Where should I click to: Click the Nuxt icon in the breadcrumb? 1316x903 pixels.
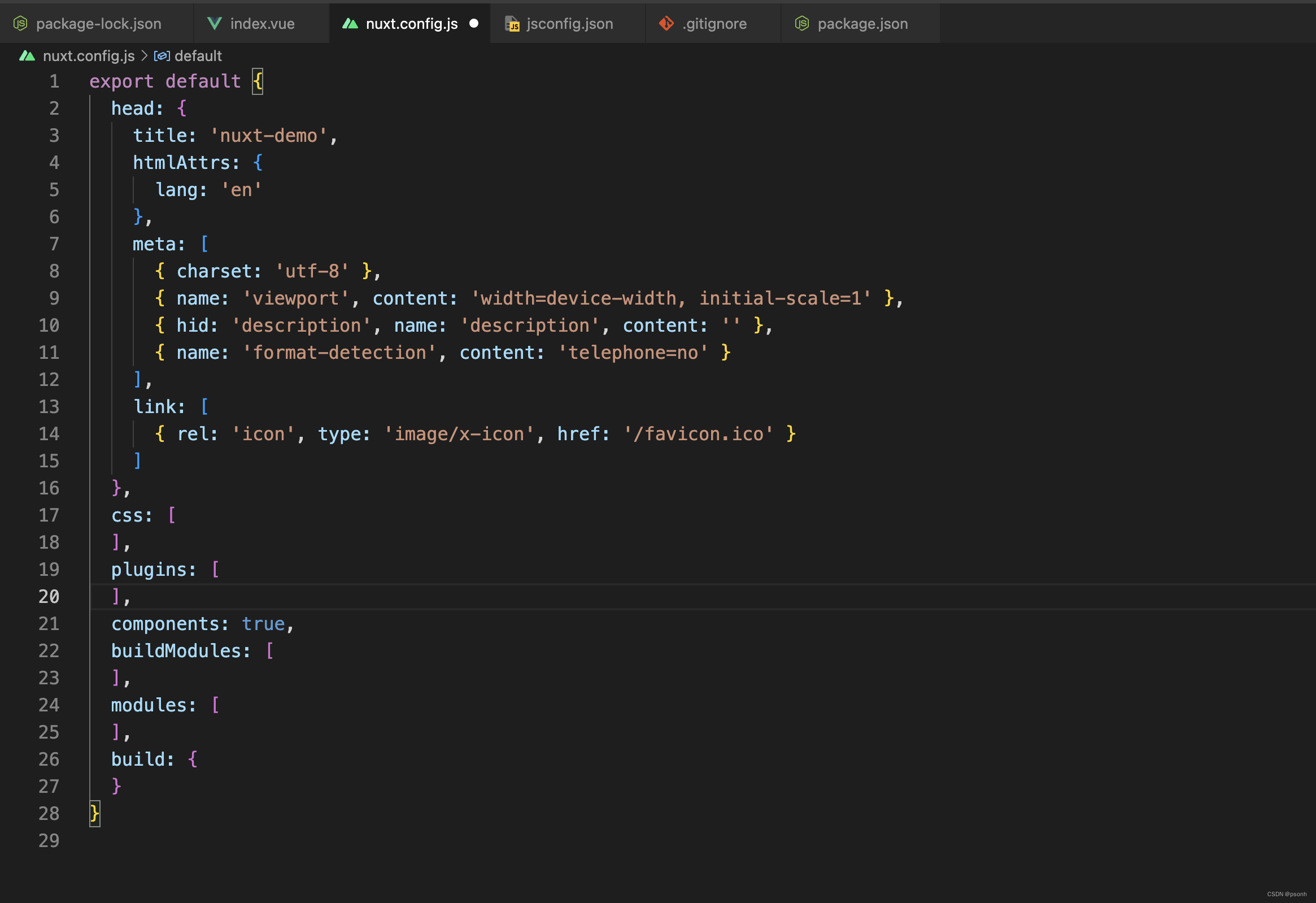click(x=27, y=55)
